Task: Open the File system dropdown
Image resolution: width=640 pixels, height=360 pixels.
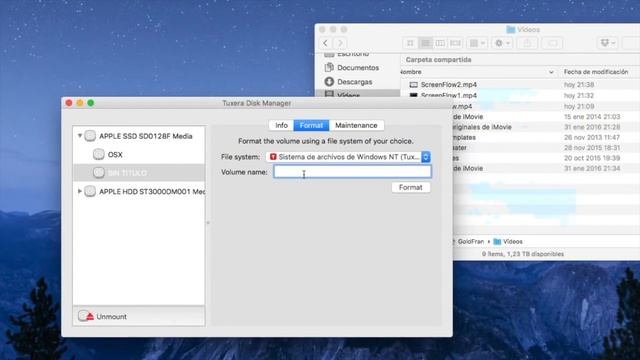Action: click(x=348, y=157)
